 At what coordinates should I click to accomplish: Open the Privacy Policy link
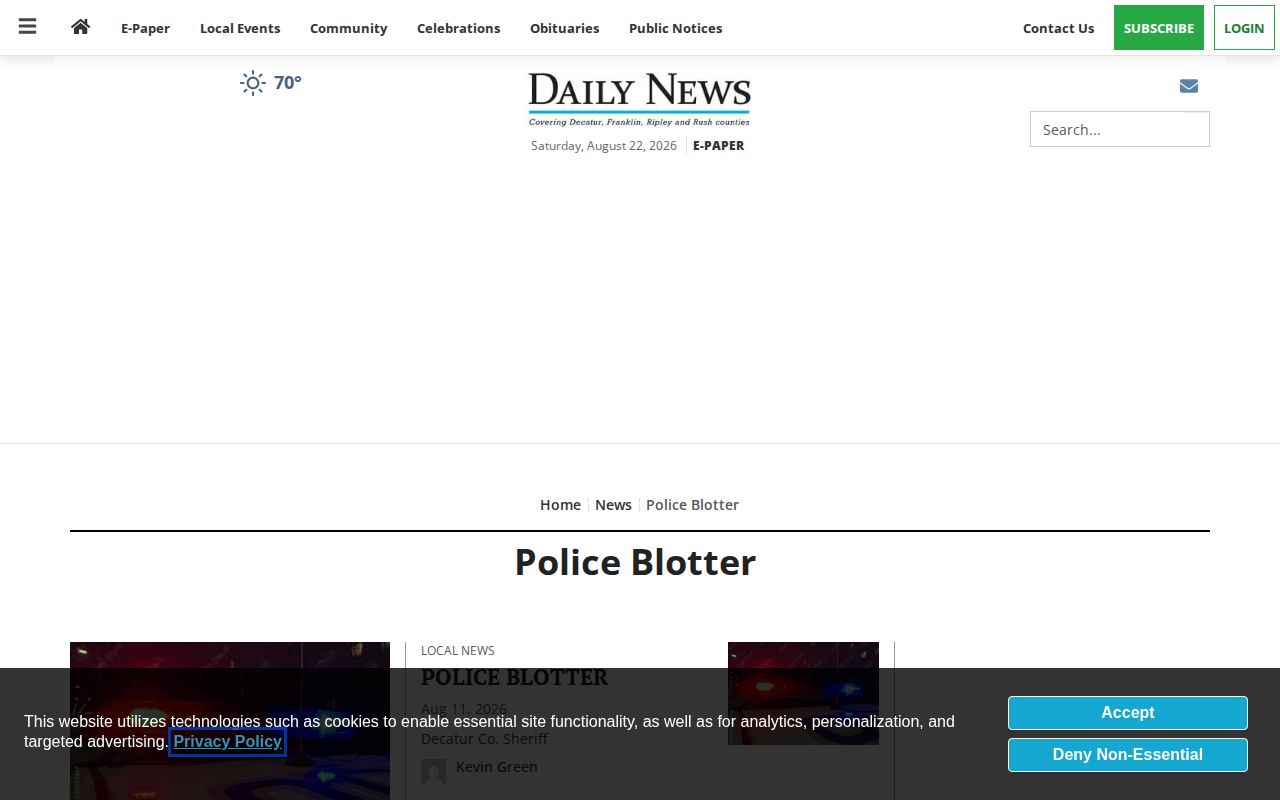pyautogui.click(x=228, y=742)
